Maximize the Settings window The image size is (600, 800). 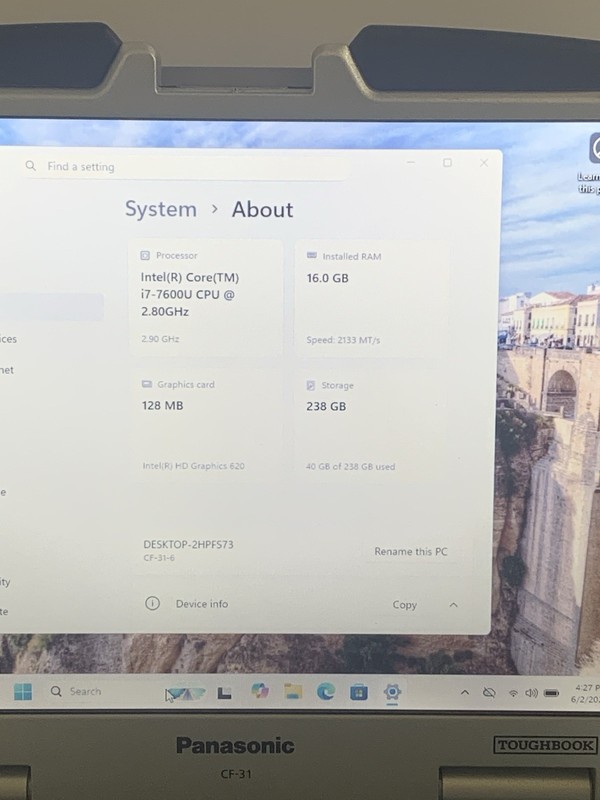coord(447,163)
